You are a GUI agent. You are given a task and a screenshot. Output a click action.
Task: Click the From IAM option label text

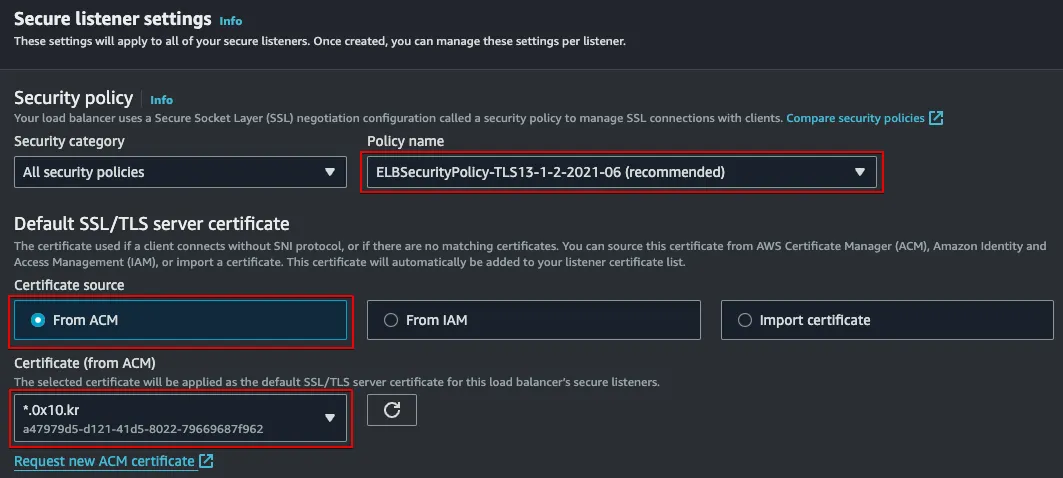click(436, 320)
